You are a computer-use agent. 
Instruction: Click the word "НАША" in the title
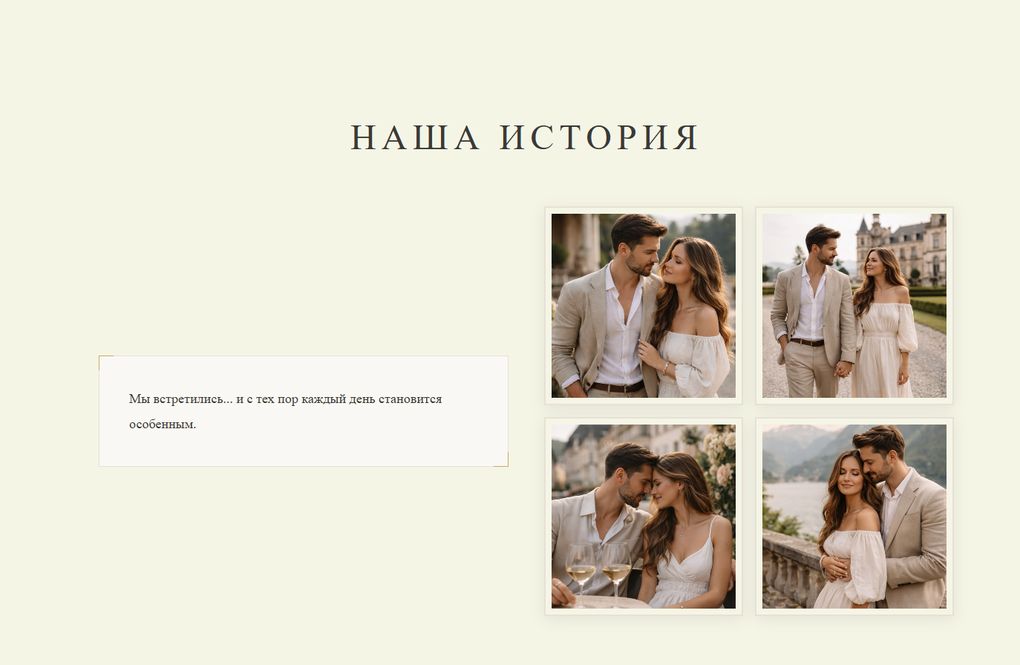pyautogui.click(x=415, y=138)
